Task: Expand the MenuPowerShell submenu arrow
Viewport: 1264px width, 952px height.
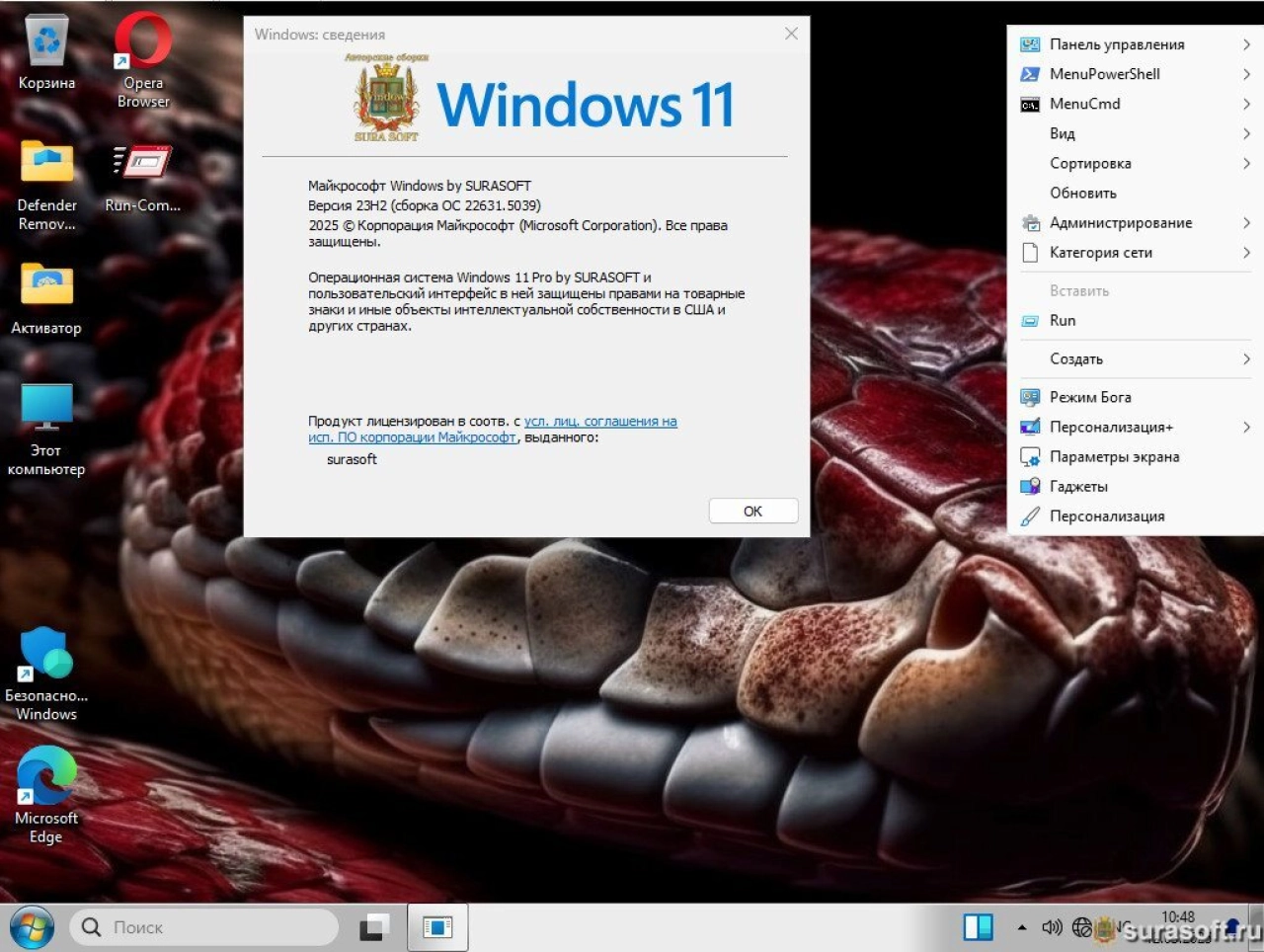Action: pyautogui.click(x=1247, y=74)
